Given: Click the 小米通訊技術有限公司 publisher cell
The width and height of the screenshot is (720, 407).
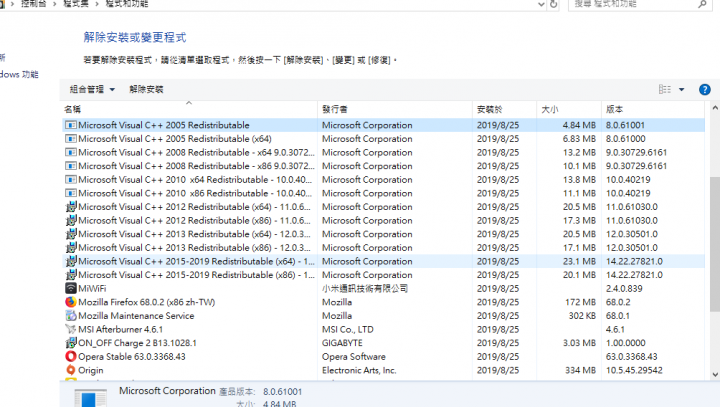Looking at the screenshot, I should point(365,288).
